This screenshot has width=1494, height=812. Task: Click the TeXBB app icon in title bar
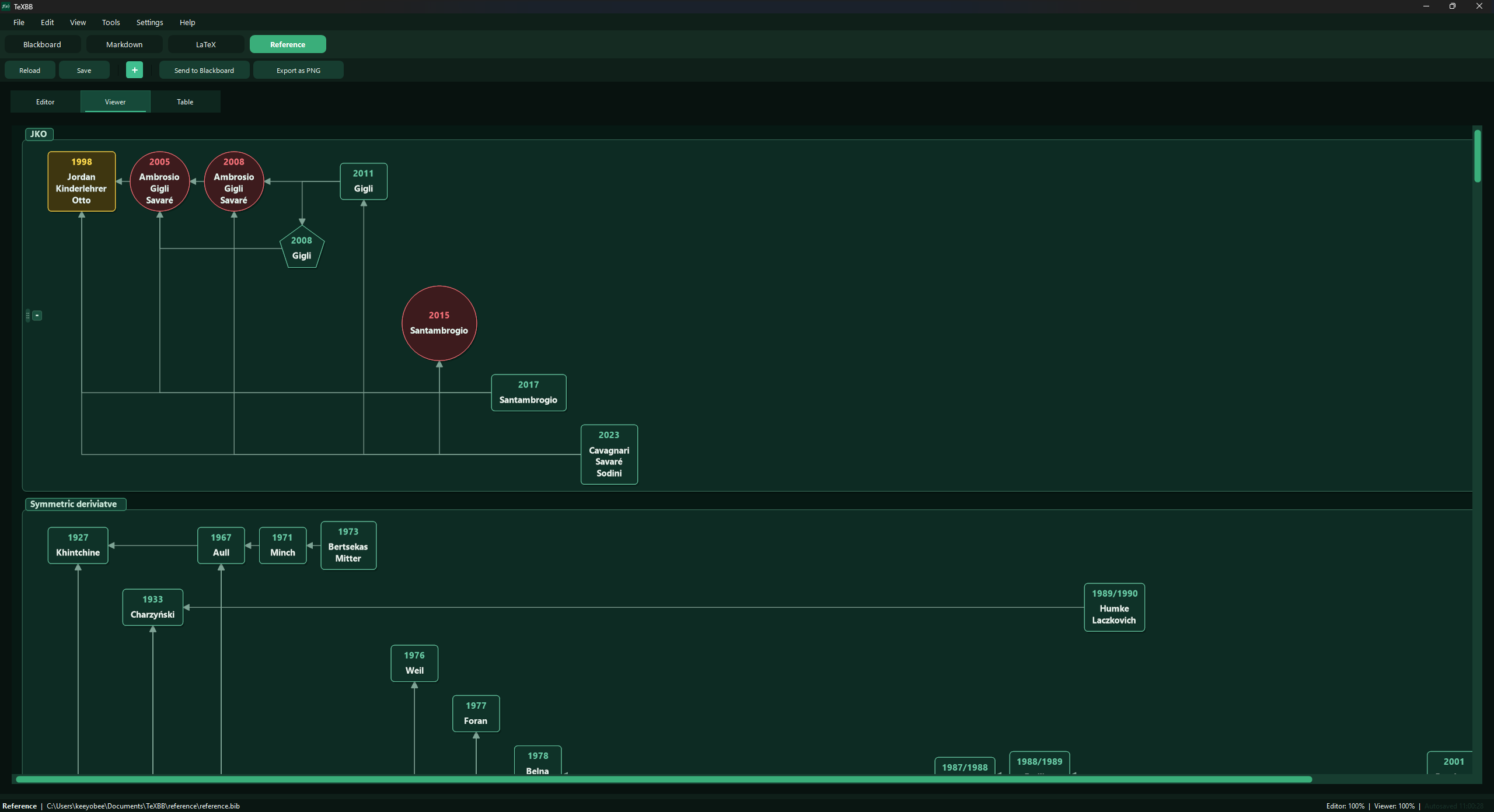(x=6, y=6)
